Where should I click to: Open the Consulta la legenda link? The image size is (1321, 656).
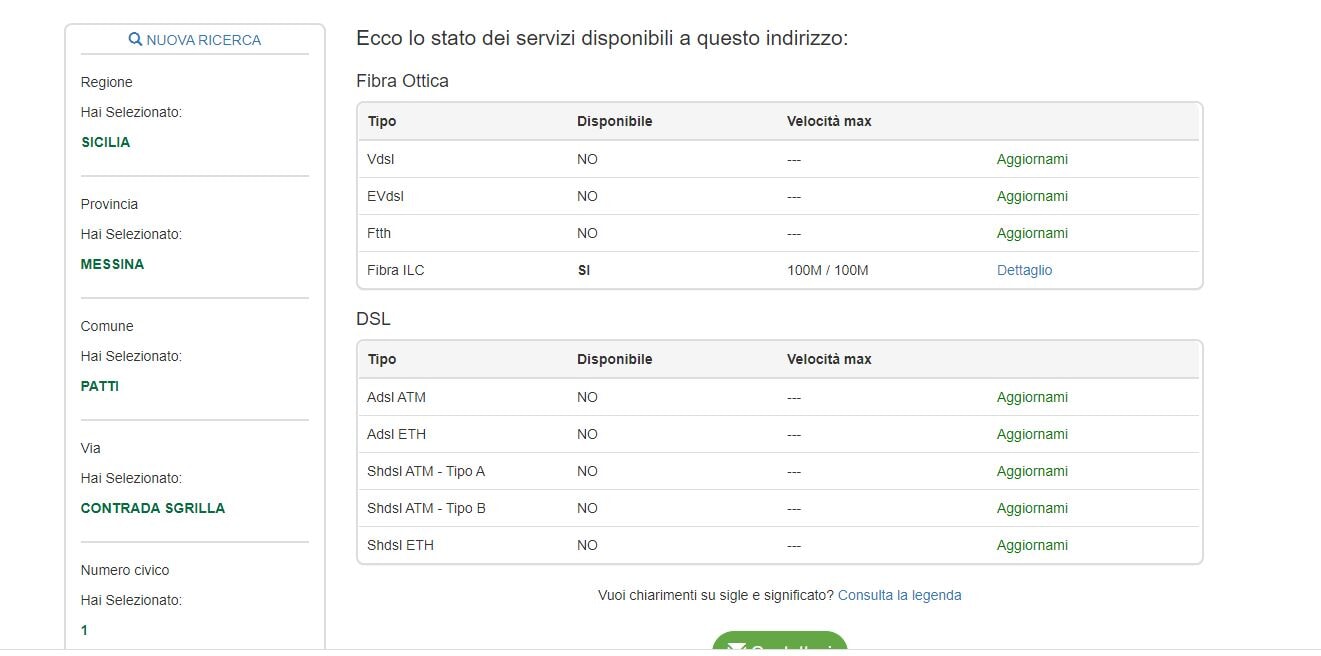pos(899,595)
